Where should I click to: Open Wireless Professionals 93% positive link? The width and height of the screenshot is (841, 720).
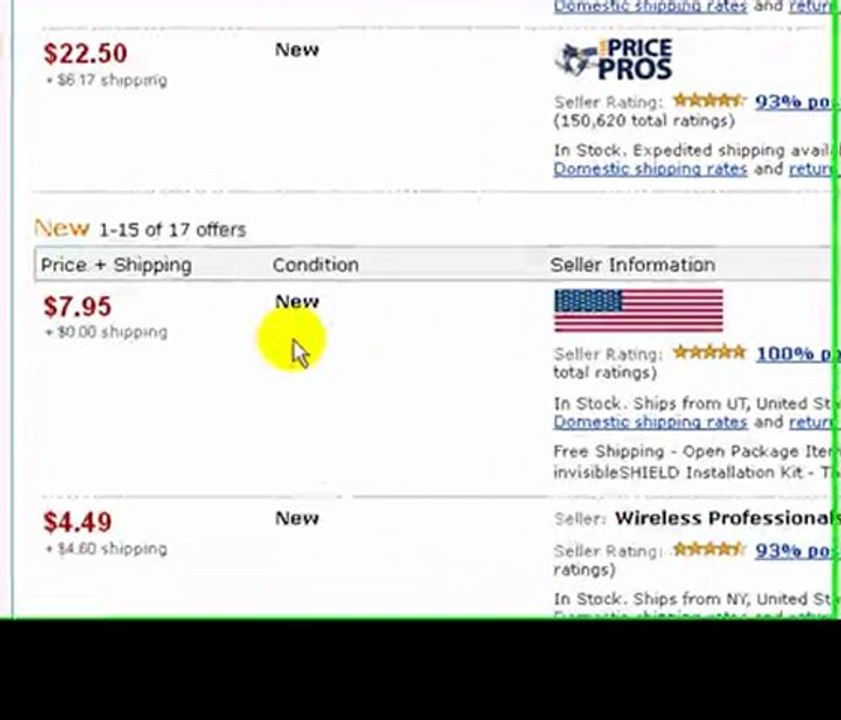(x=795, y=551)
